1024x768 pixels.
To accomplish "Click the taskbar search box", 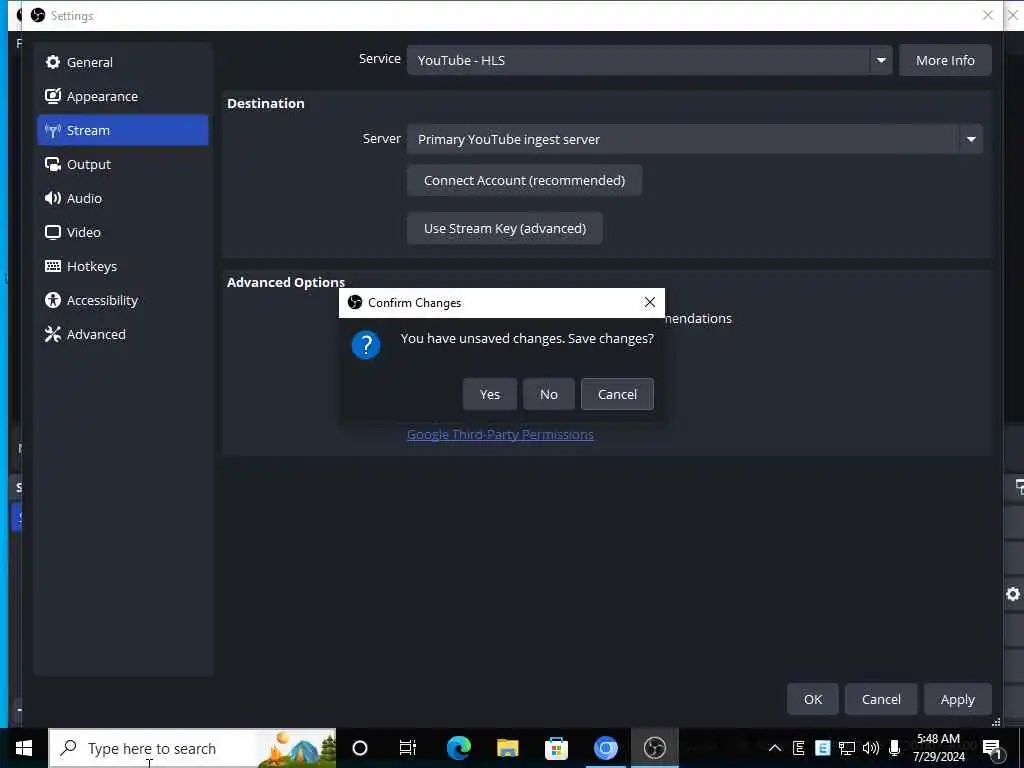I will click(x=193, y=748).
